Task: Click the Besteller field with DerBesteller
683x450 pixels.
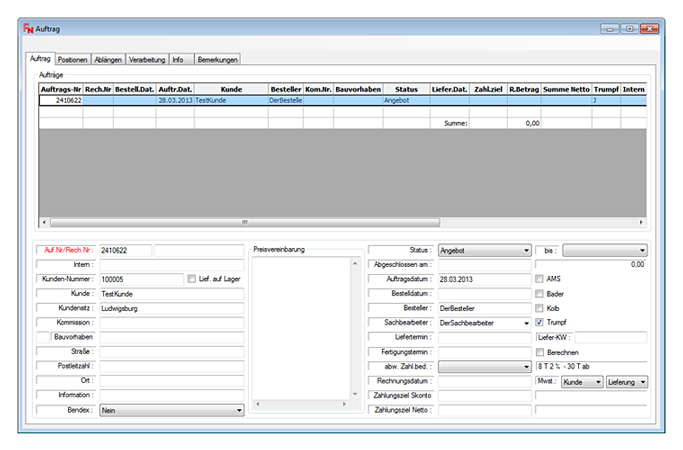Action: (x=484, y=308)
